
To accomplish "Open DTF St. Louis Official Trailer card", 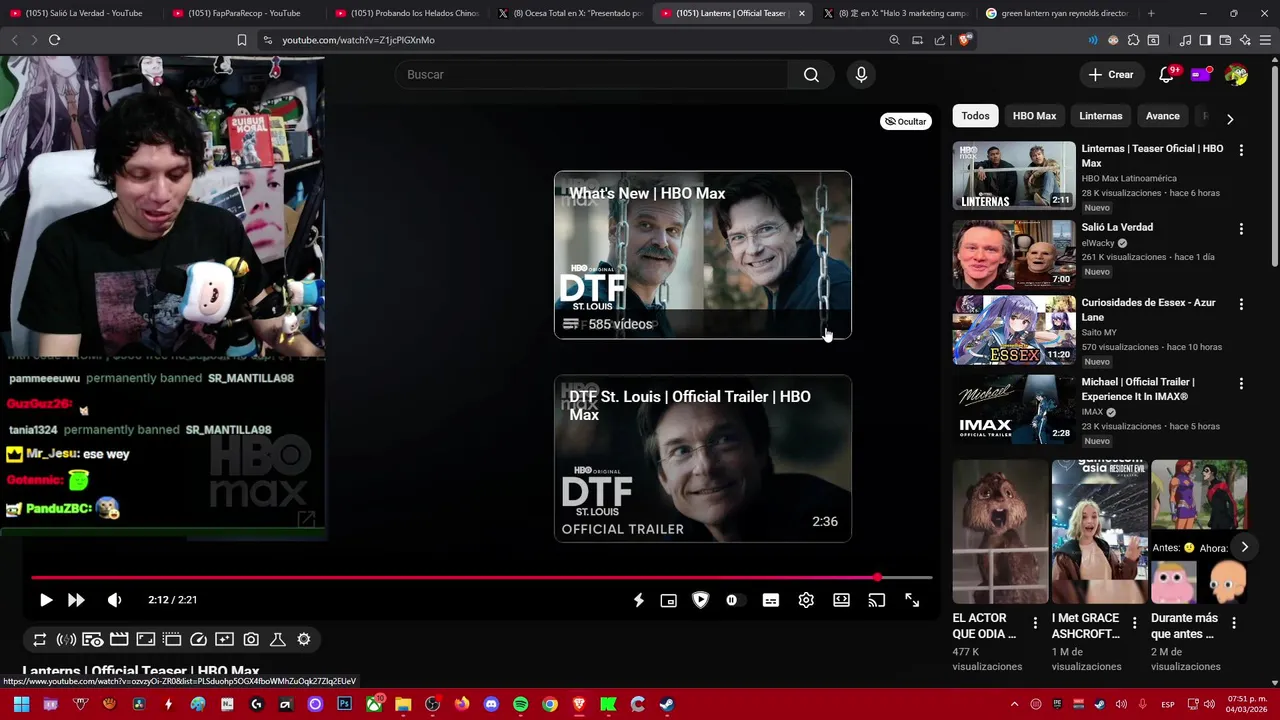I will click(703, 459).
